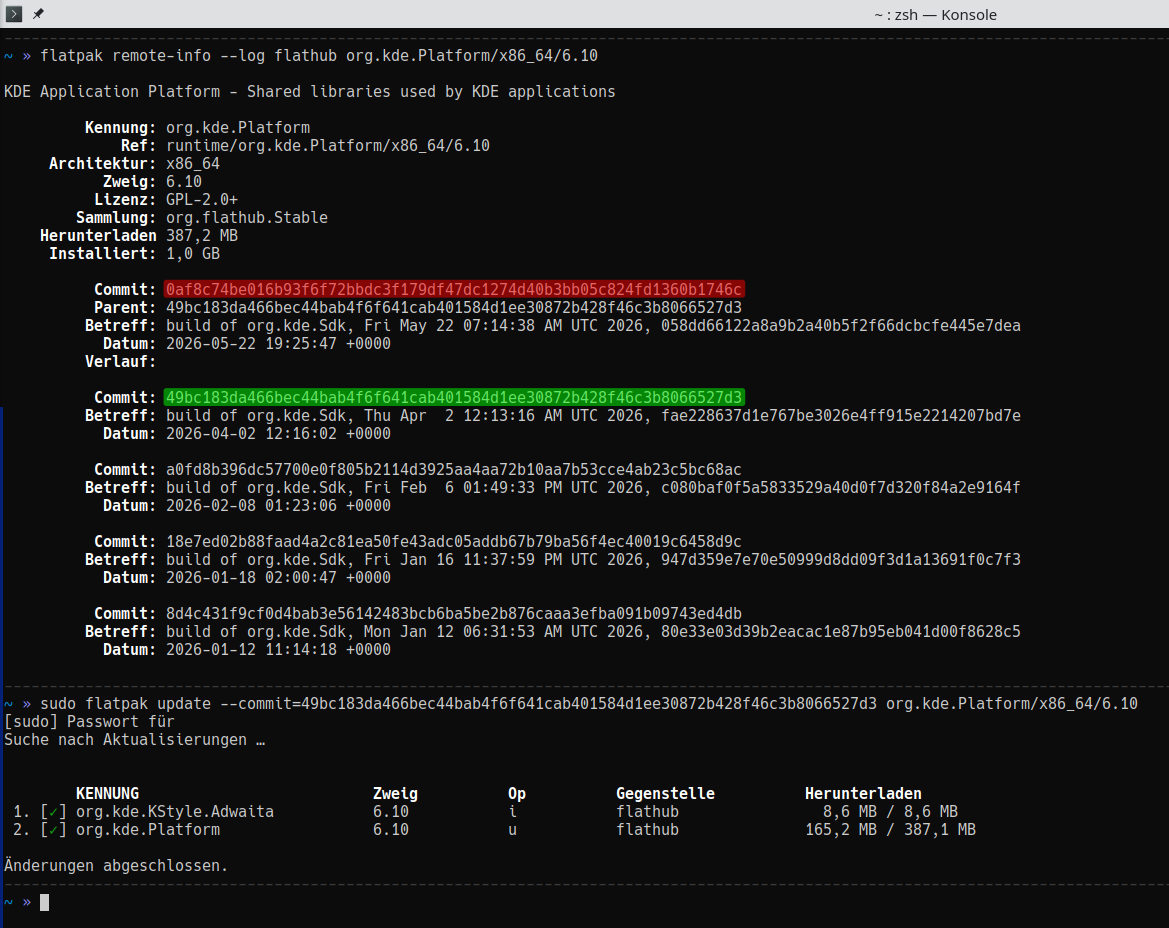The image size is (1169, 928).
Task: Select the commit hash starting 8d4c431f9cf
Action: point(454,613)
